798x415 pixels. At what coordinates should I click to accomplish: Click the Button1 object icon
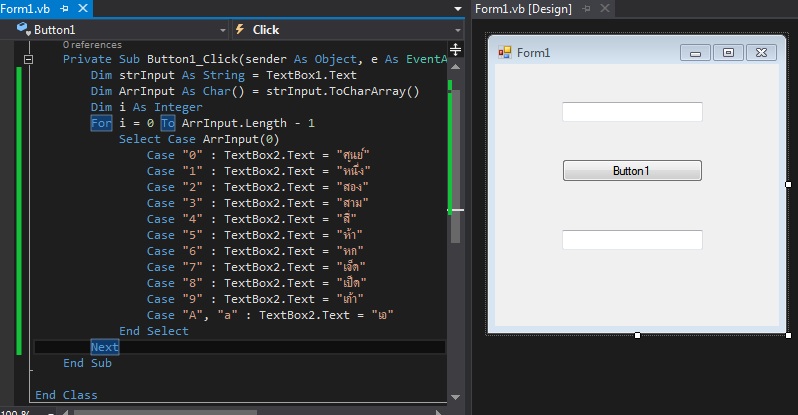pos(23,29)
